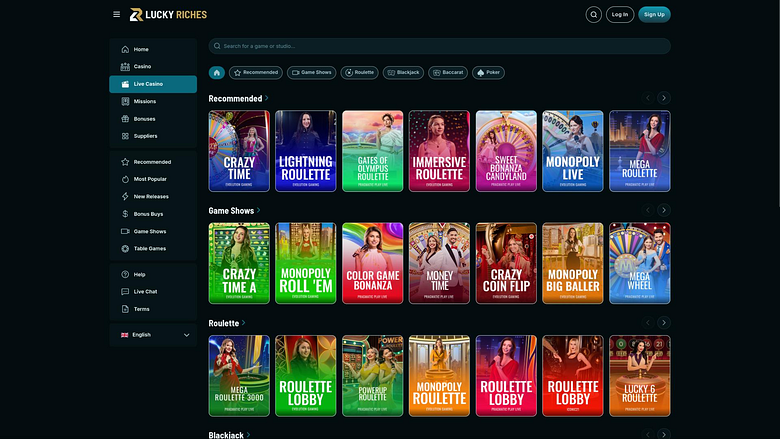Expand the English language dropdown chevron
The width and height of the screenshot is (780, 439).
[x=187, y=335]
